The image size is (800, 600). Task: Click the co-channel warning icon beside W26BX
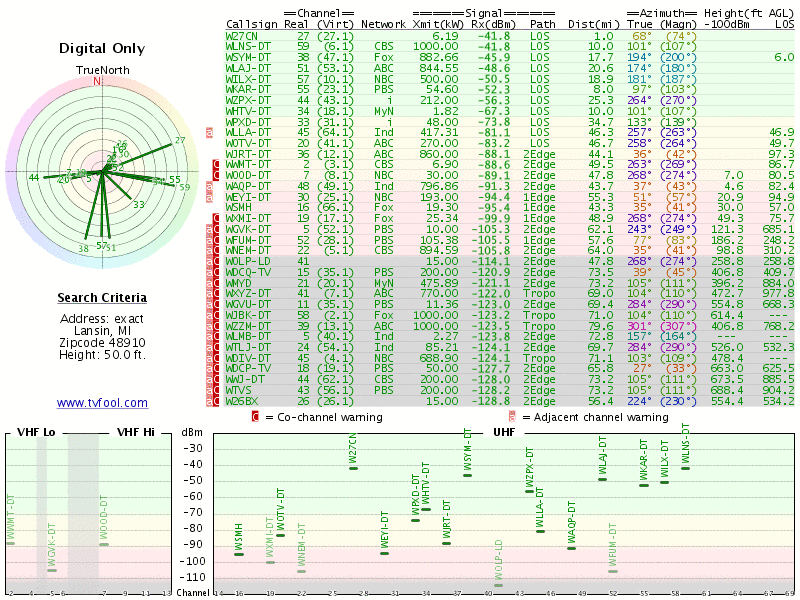tap(217, 401)
